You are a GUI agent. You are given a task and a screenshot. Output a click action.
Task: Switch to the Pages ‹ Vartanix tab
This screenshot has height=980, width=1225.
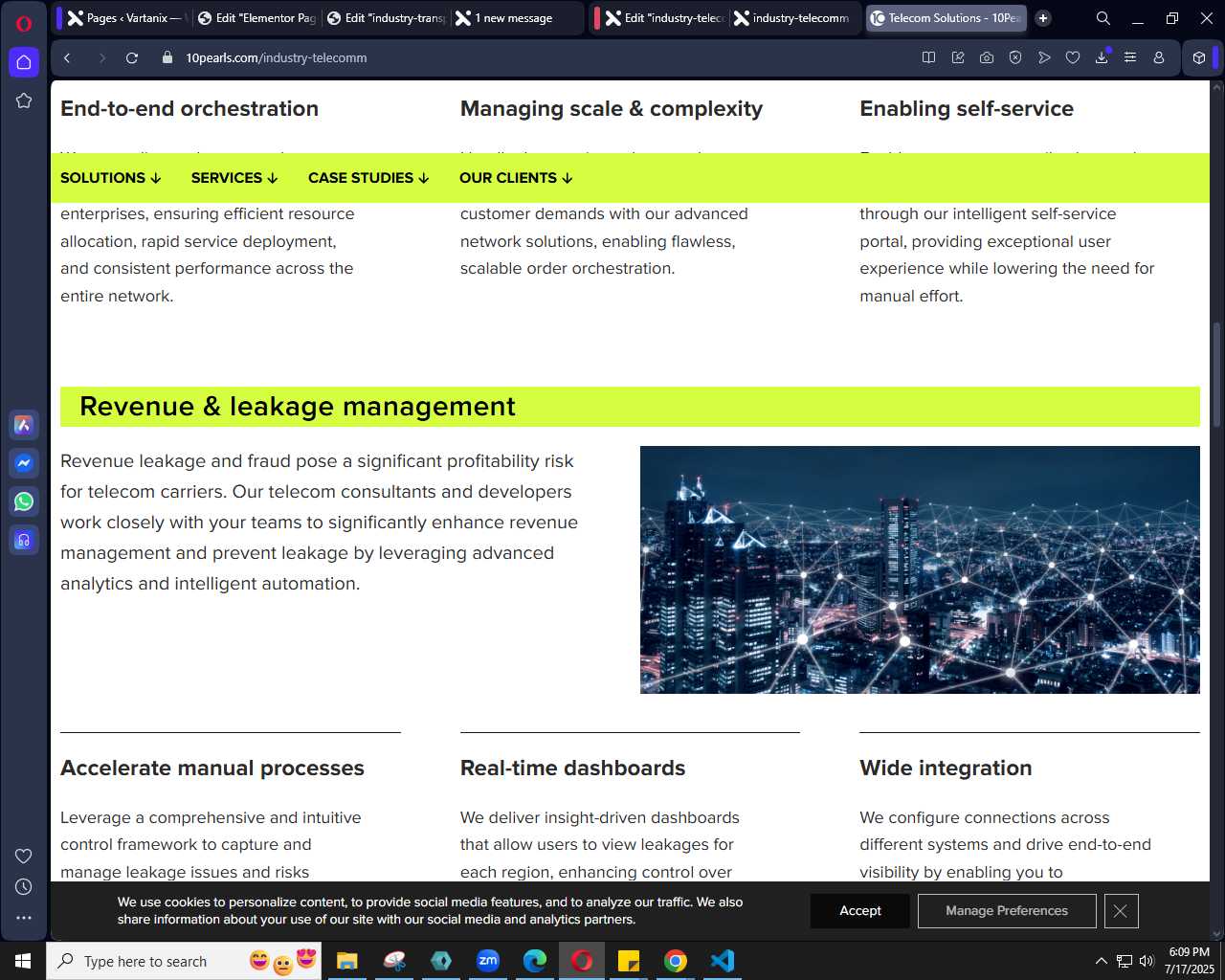click(125, 18)
